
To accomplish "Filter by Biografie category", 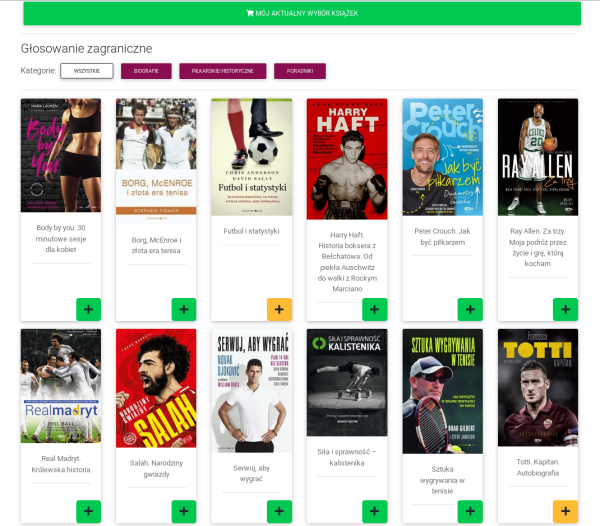I will pos(146,71).
